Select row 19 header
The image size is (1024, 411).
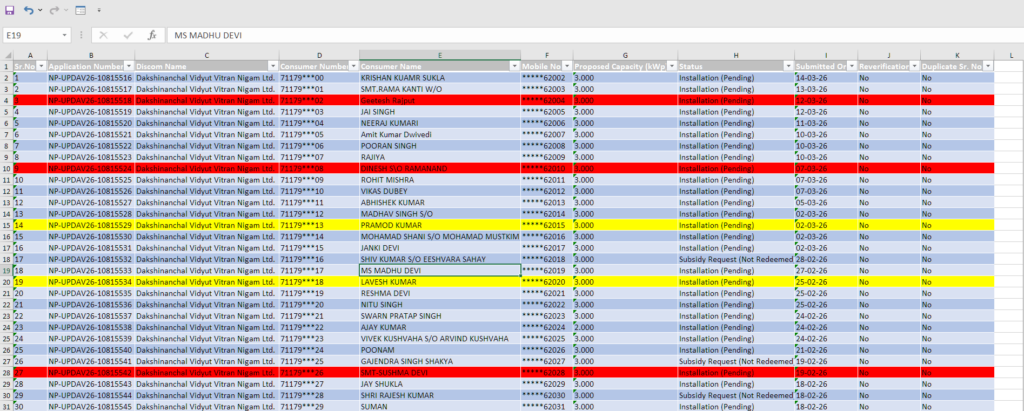[7, 271]
